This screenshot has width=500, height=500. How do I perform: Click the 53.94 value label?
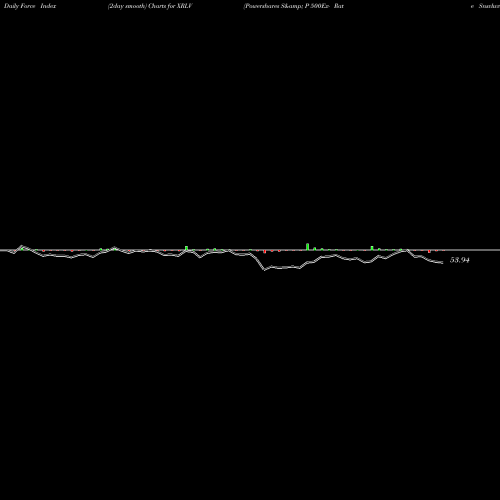pyautogui.click(x=460, y=260)
